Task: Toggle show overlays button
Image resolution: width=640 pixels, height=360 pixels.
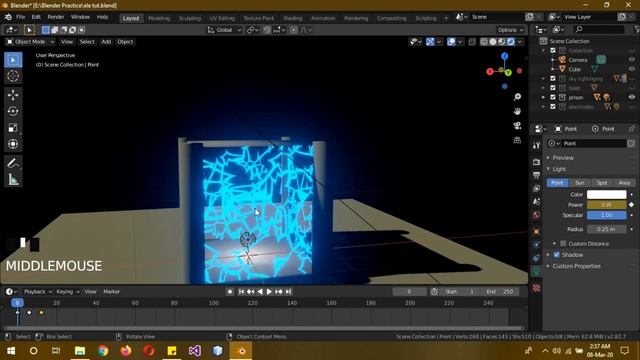Action: [x=451, y=42]
